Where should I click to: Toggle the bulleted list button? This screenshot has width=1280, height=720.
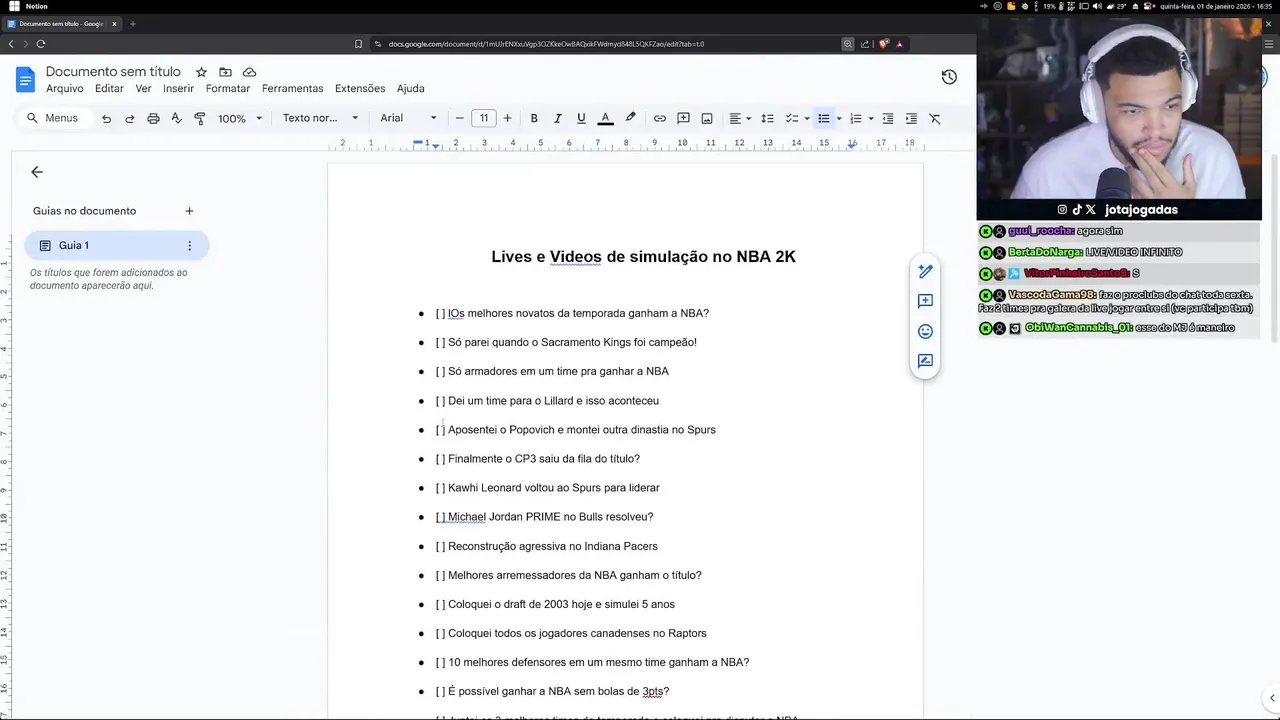[824, 118]
